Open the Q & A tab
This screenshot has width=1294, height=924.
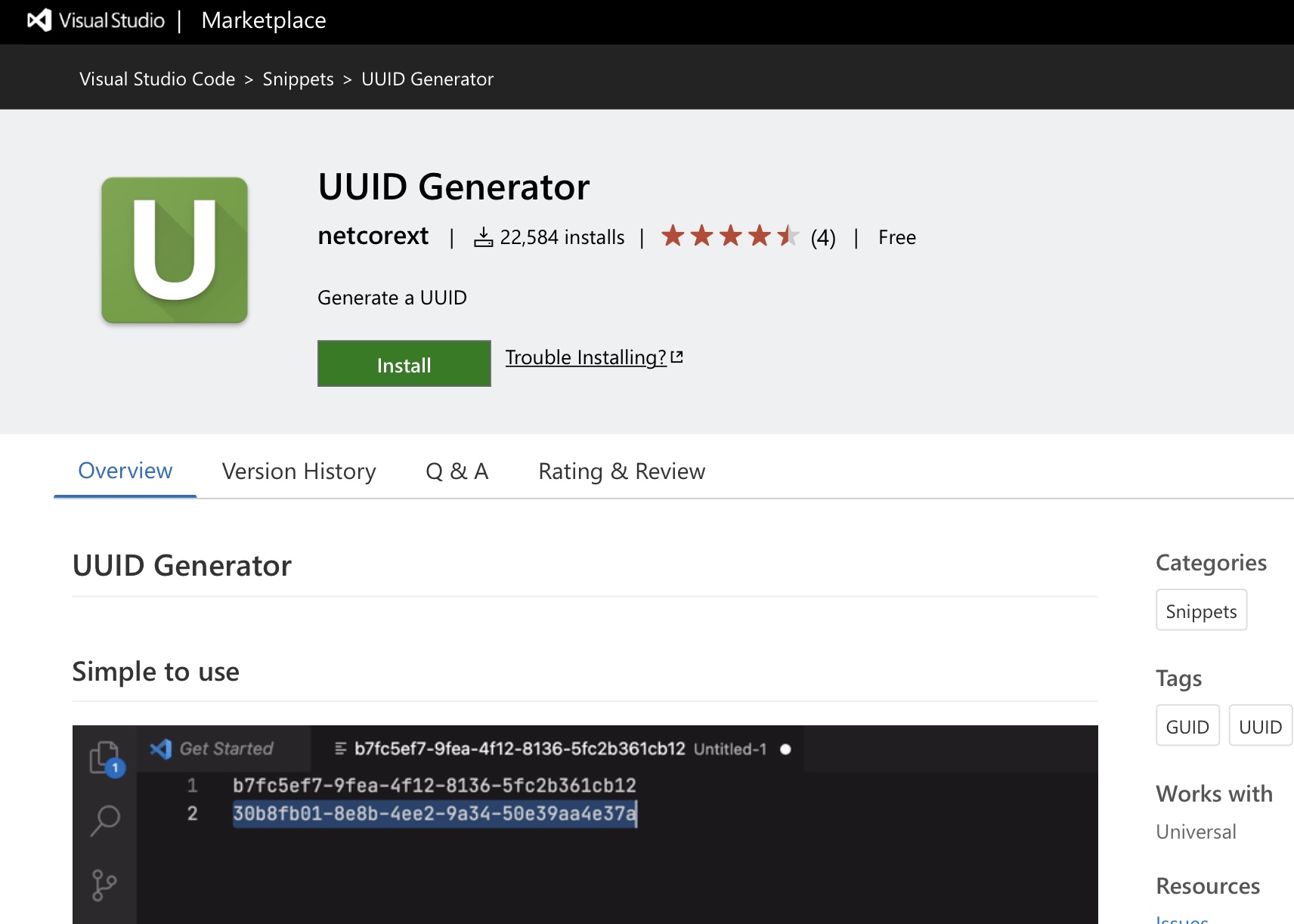point(457,471)
